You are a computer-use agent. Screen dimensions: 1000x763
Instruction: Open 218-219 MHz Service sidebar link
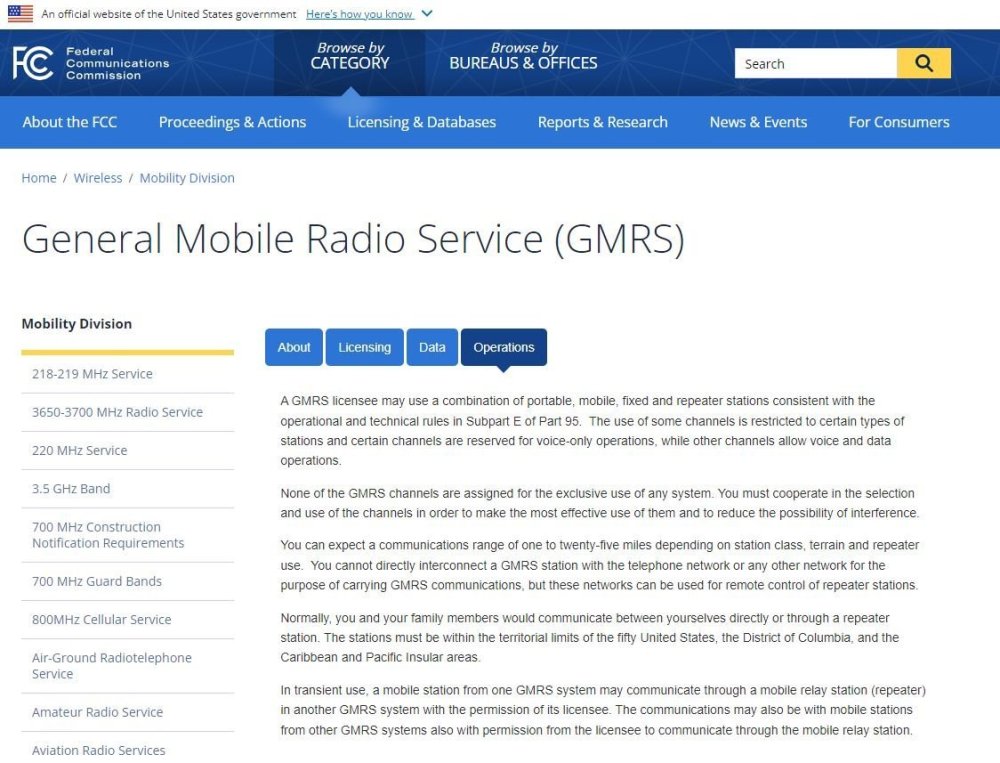pos(92,374)
